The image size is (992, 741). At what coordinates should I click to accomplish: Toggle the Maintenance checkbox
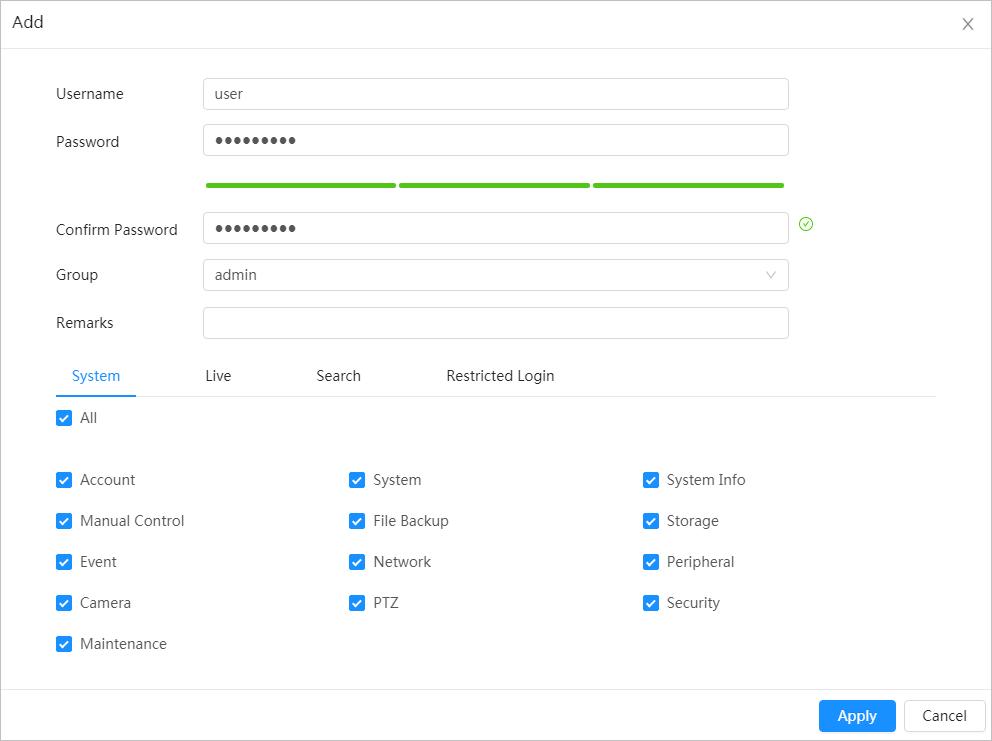(x=64, y=644)
